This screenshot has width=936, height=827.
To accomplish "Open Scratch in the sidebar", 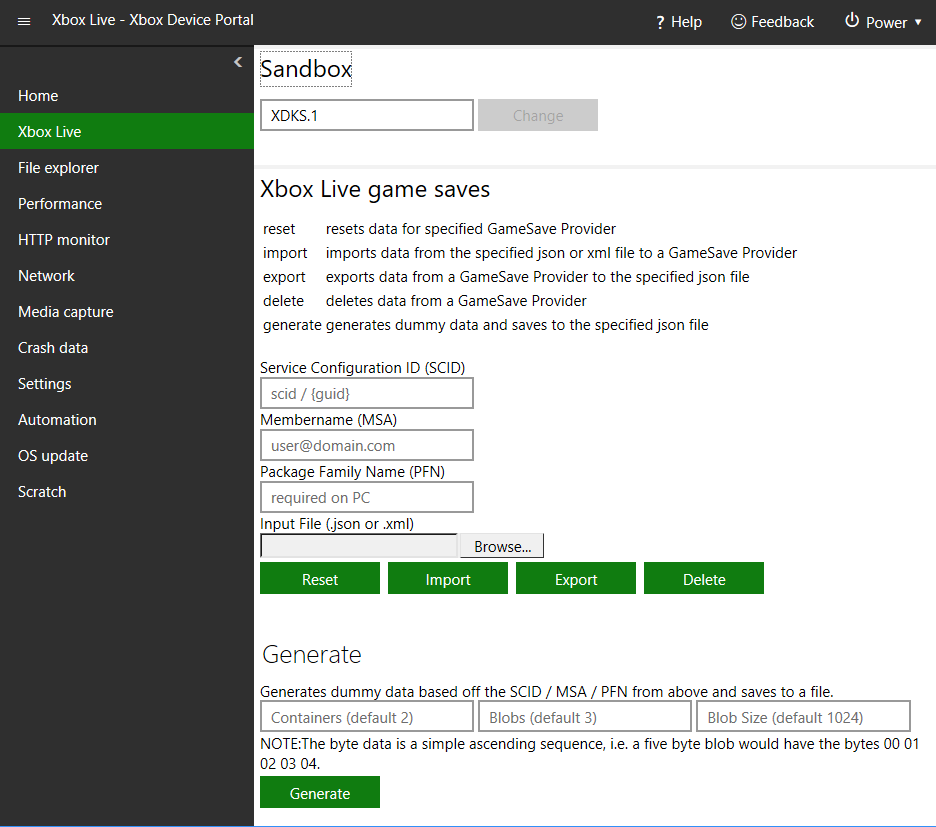I will tap(127, 491).
